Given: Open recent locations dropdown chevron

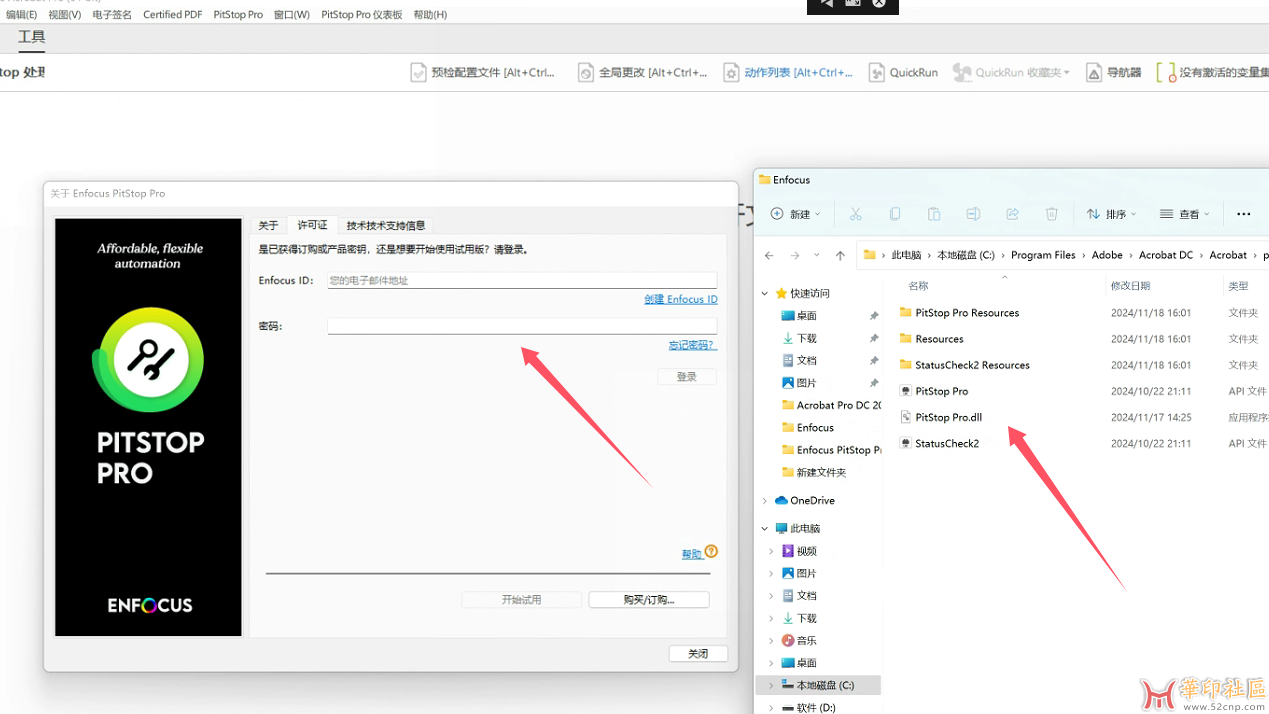Looking at the screenshot, I should (x=817, y=255).
